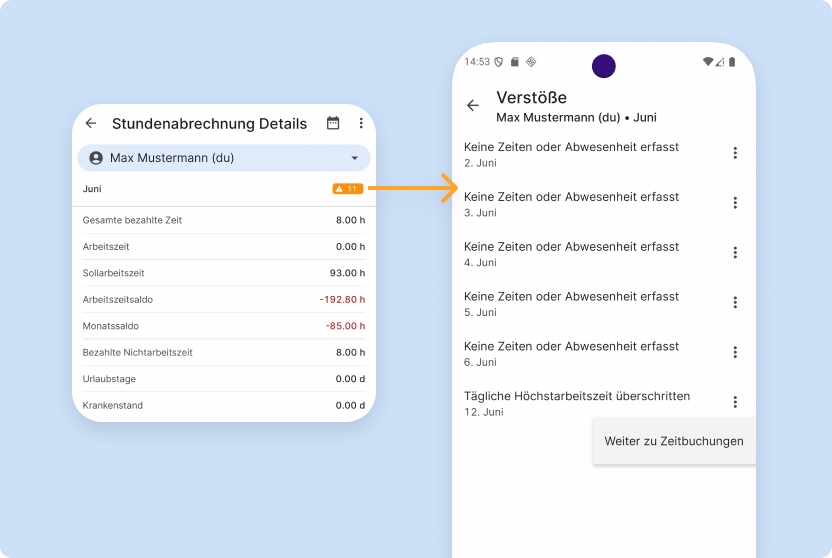Open three-dot menu for 12. Juni entry
This screenshot has width=832, height=558.
735,402
